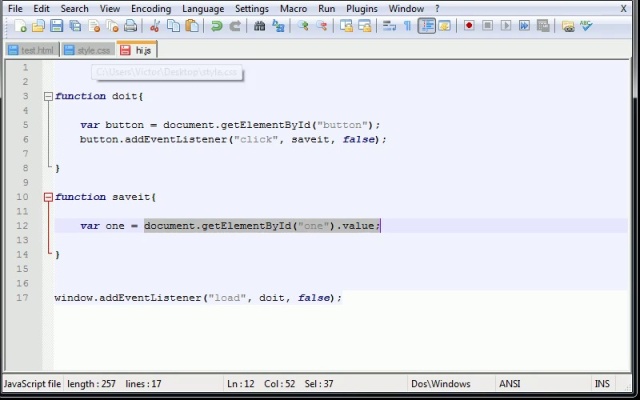
Task: Open the Language menu
Action: 203,9
